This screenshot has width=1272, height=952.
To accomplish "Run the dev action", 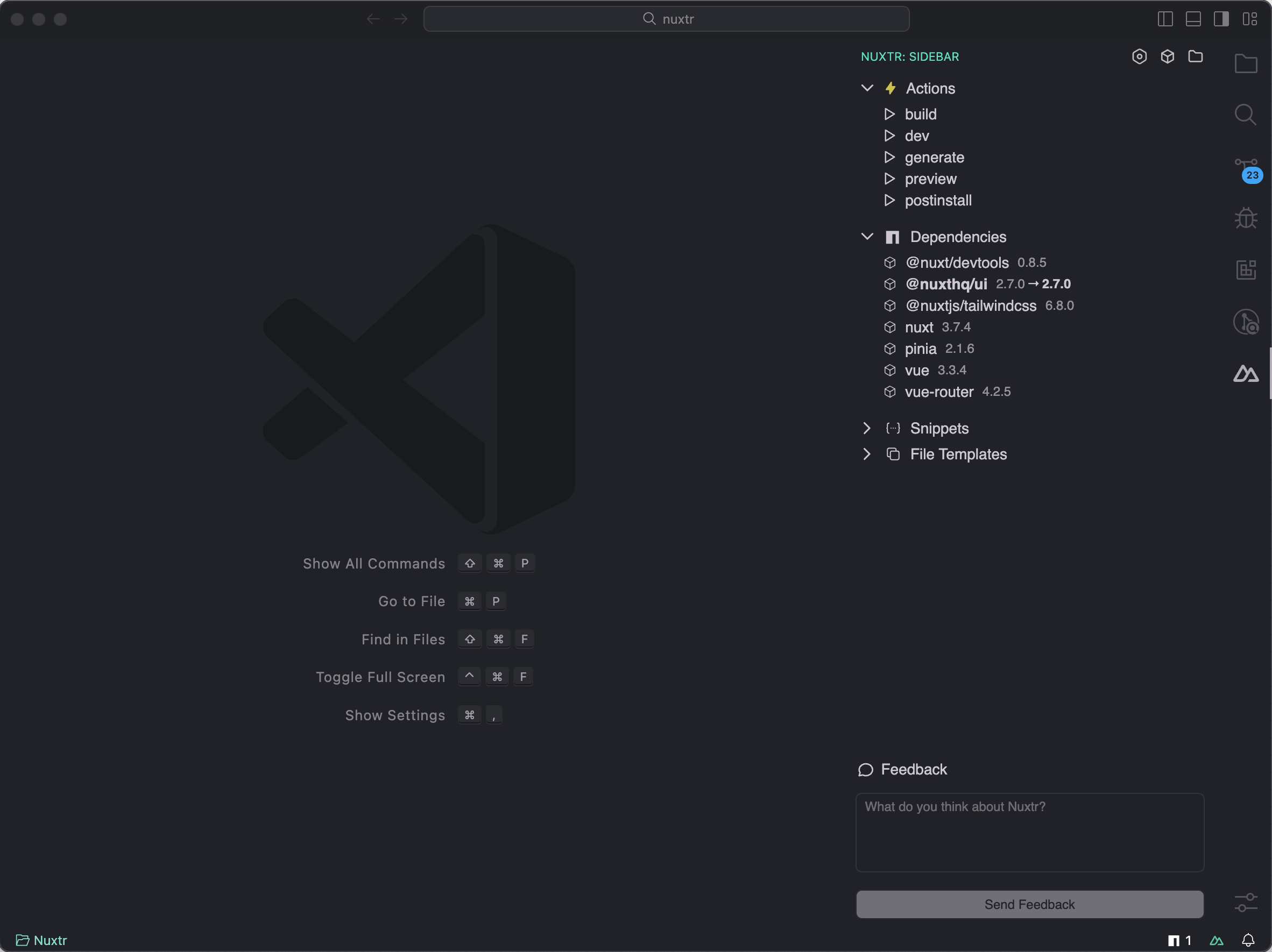I will 917,136.
